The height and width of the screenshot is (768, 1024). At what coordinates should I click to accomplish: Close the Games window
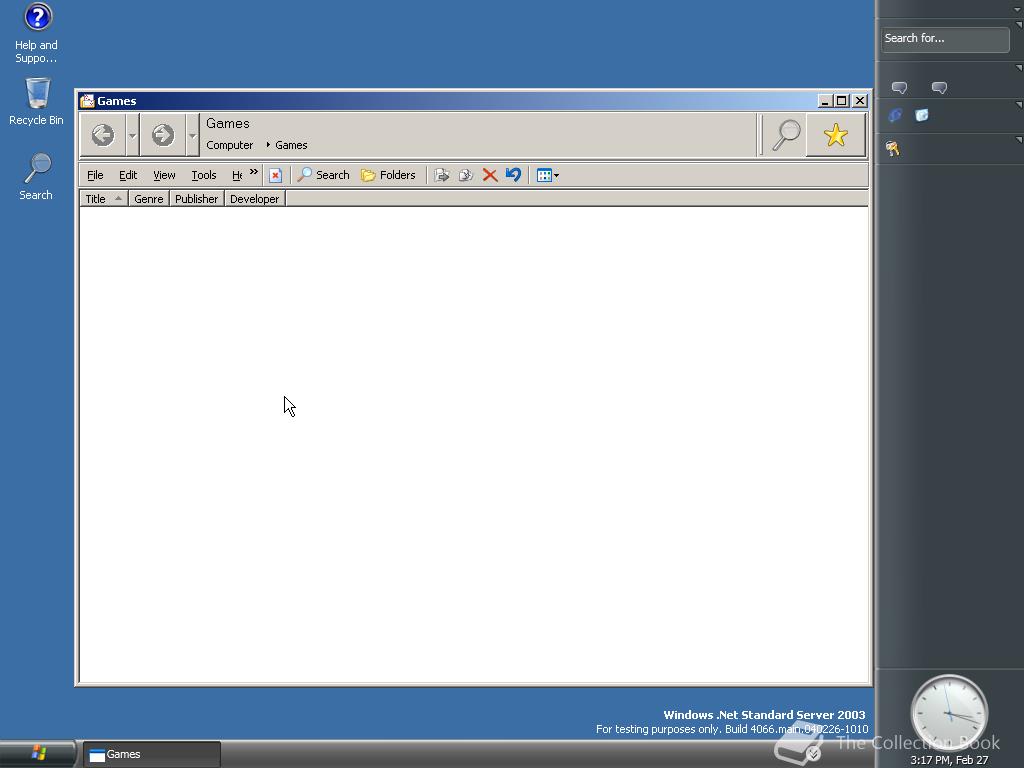click(x=860, y=101)
